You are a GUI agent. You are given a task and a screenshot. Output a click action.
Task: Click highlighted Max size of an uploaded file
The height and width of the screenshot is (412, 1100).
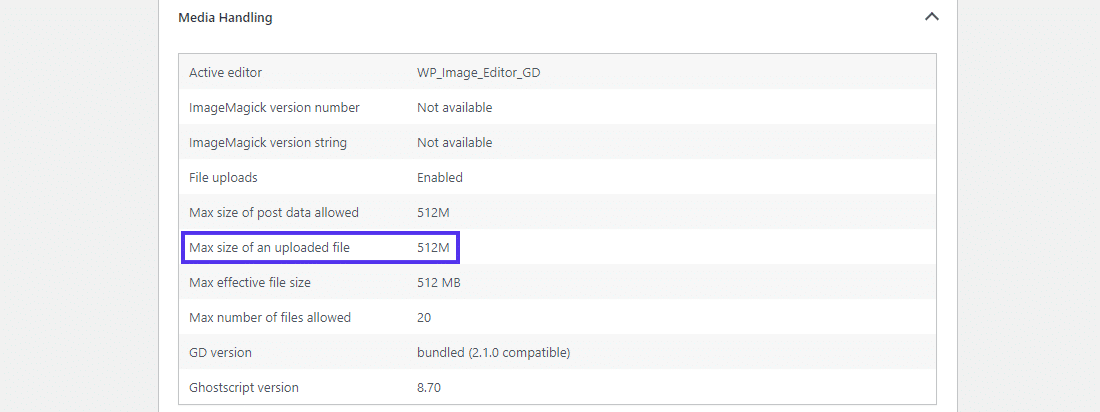click(269, 247)
